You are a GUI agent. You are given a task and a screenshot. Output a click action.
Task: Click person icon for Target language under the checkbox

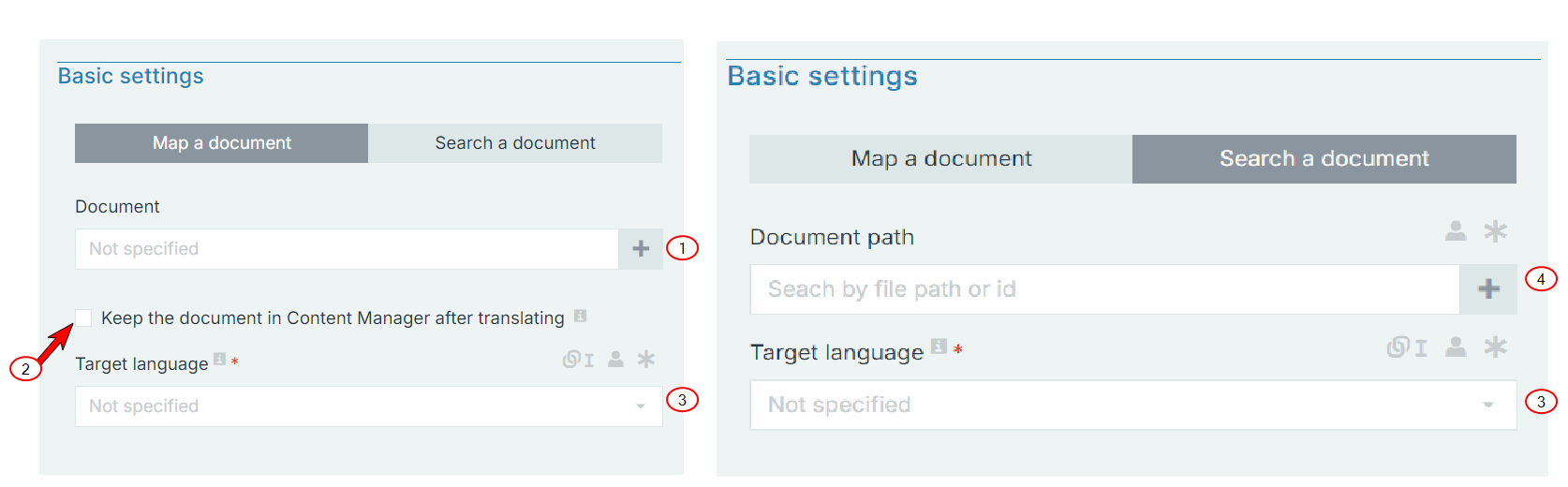615,360
